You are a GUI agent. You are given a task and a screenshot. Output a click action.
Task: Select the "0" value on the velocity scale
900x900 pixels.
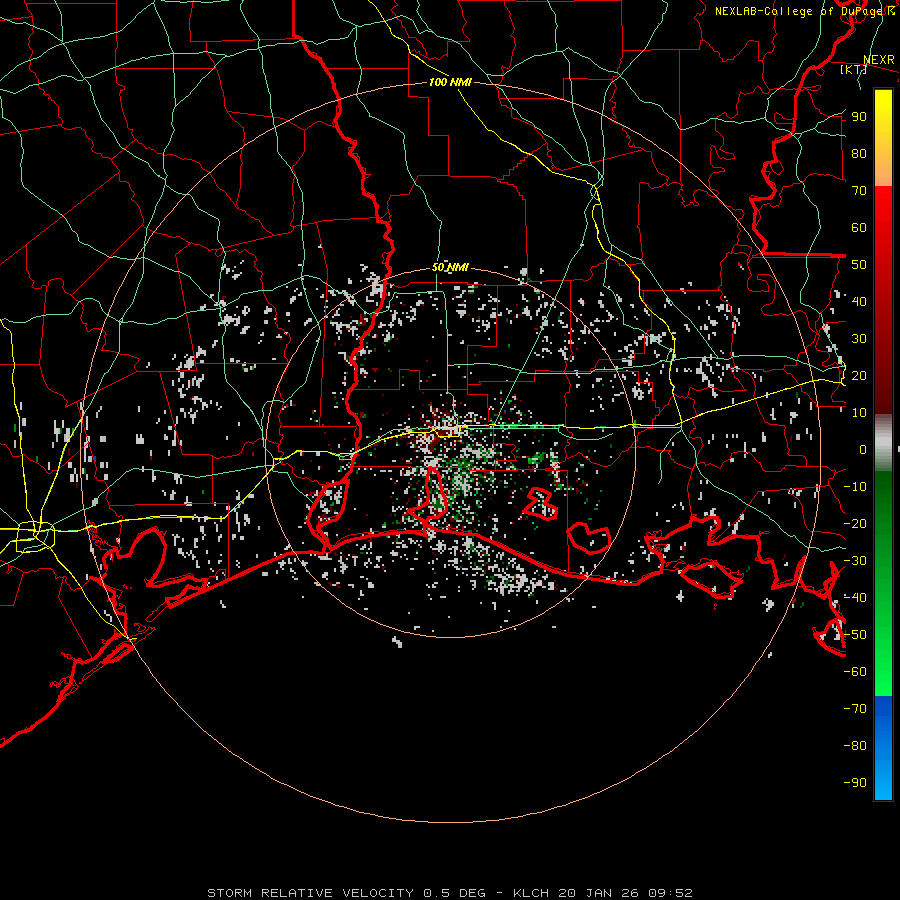pyautogui.click(x=863, y=450)
